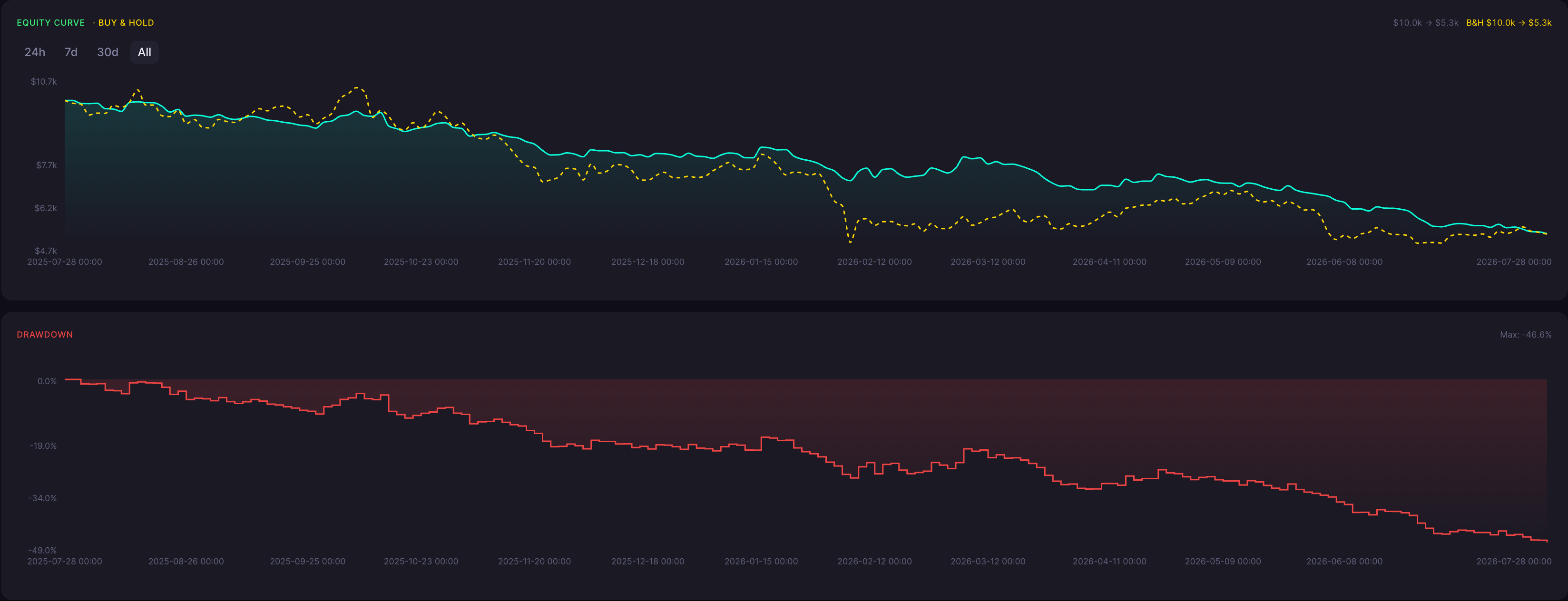Click the $6.2k equity axis label

tap(46, 208)
